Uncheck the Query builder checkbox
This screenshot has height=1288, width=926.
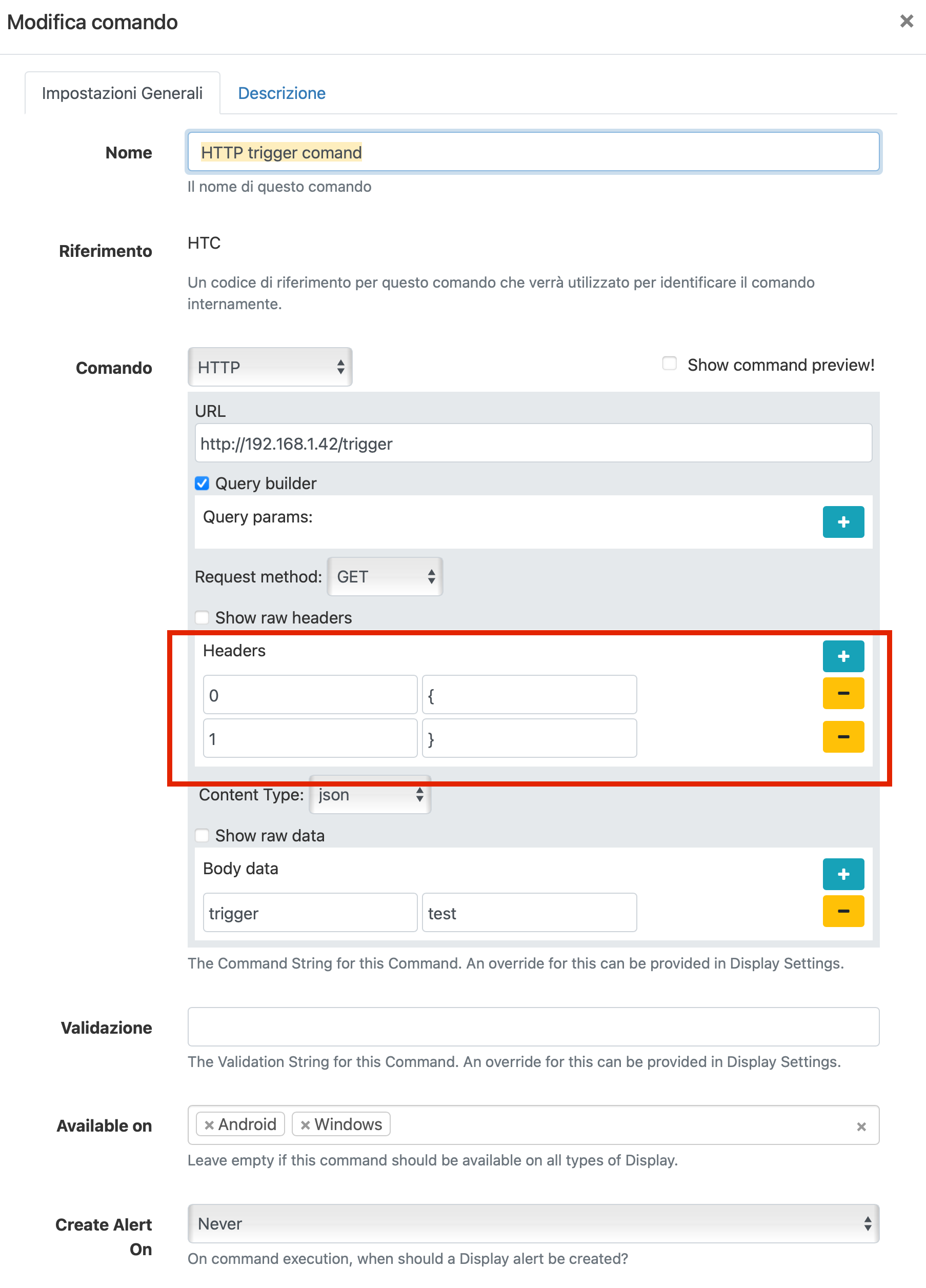click(202, 484)
